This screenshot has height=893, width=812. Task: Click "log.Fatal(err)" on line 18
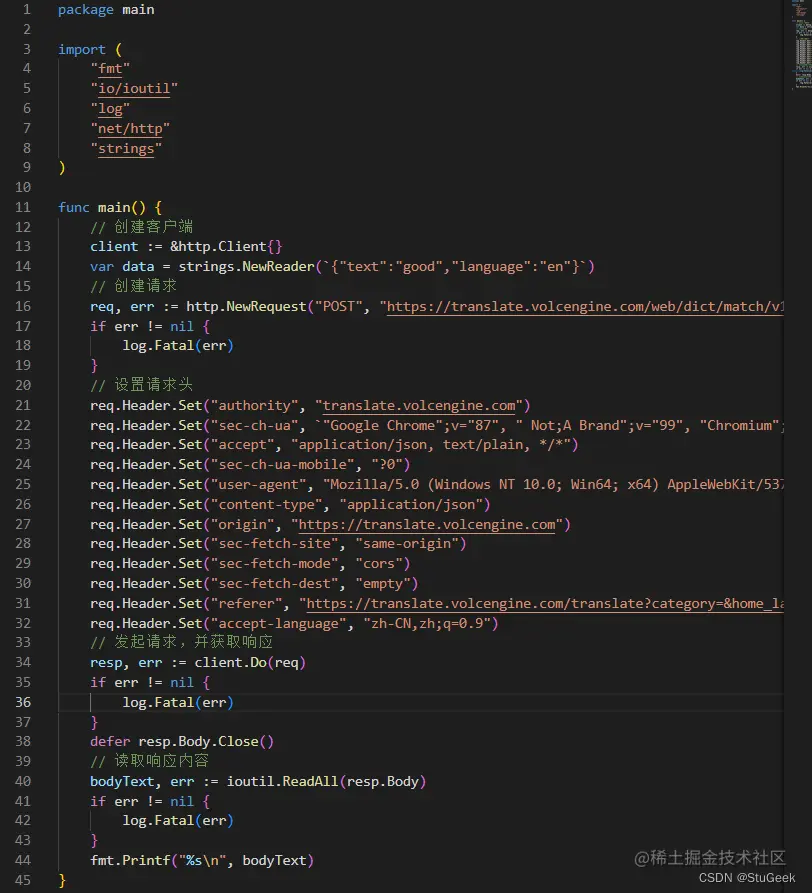click(178, 346)
